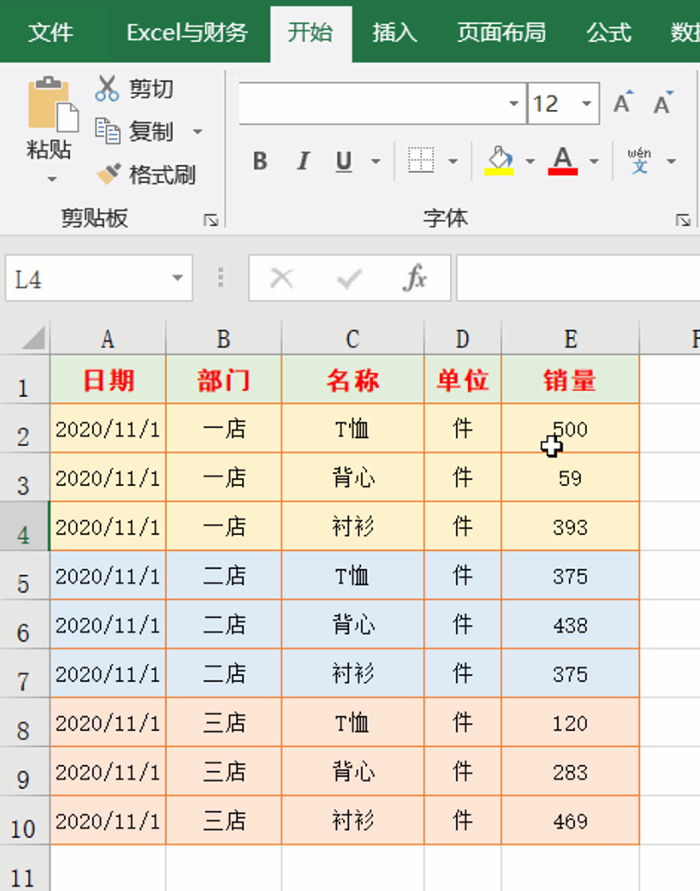Click the 剪切 button label
This screenshot has width=700, height=891.
point(151,89)
